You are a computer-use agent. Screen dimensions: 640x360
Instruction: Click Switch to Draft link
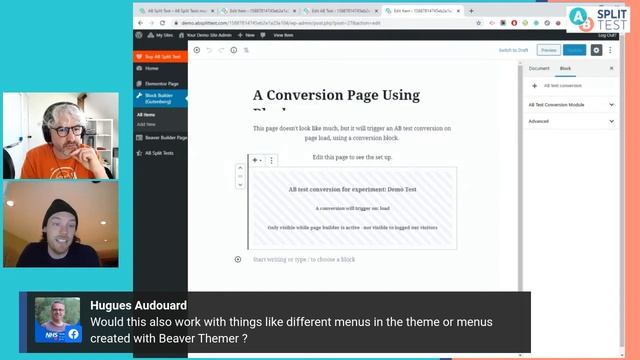[x=513, y=50]
